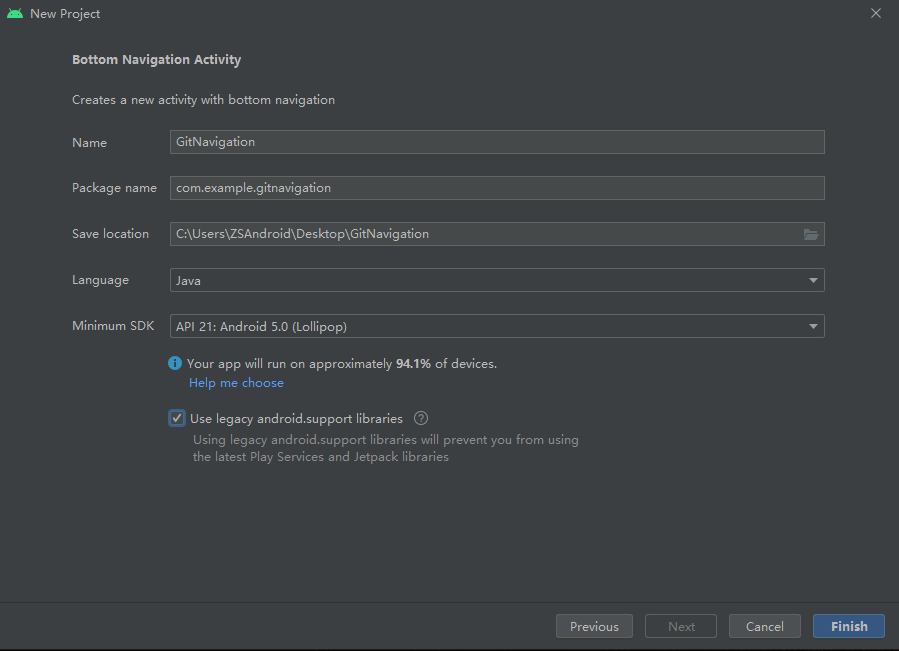Click the Minimum SDK dropdown arrow icon

(x=813, y=326)
